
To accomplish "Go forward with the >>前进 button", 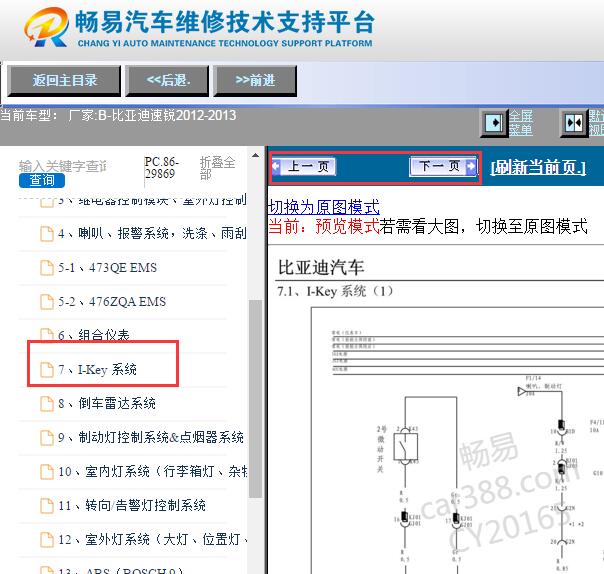I will (x=255, y=81).
